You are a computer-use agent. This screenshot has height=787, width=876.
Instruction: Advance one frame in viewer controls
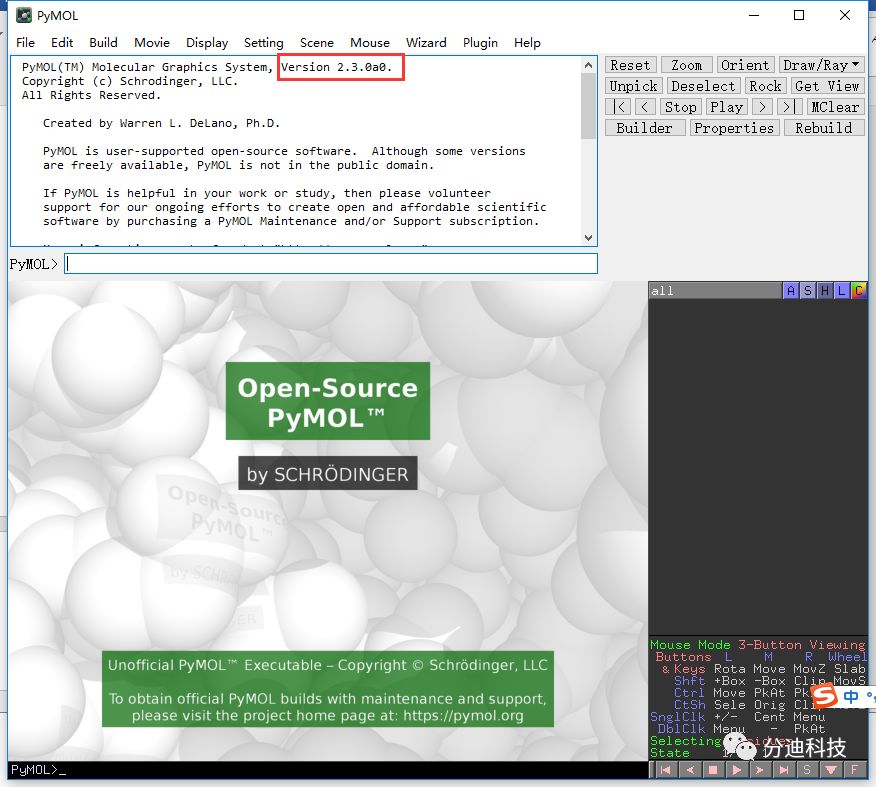[760, 770]
